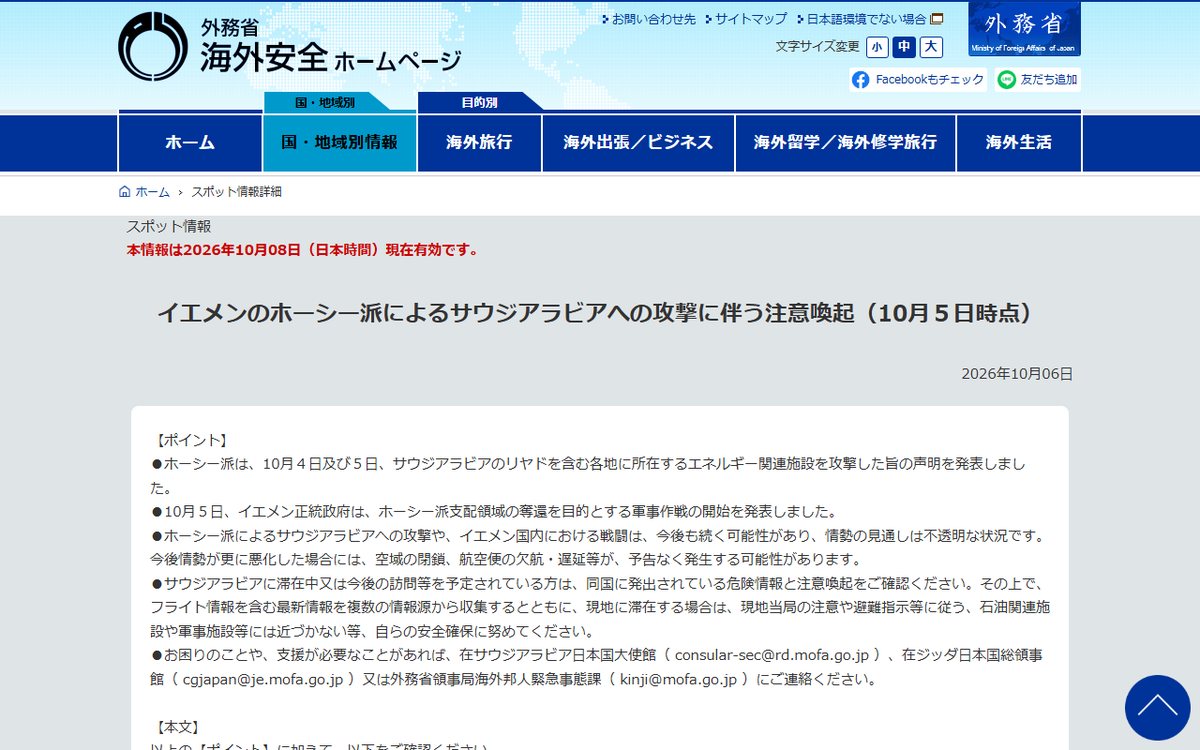
Task: Click スポット情報詳細 breadcrumb text
Action: 236,192
